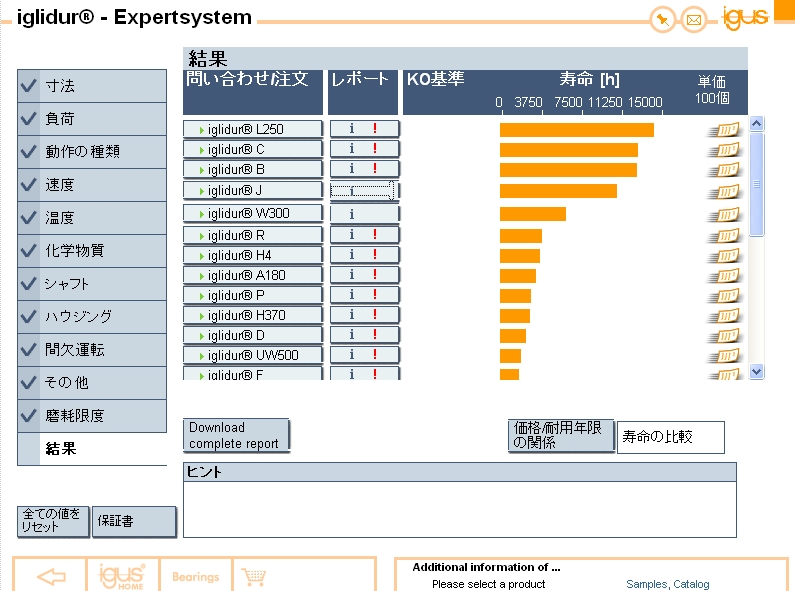This screenshot has height=591, width=795.
Task: Open the Catalog link
Action: point(691,584)
